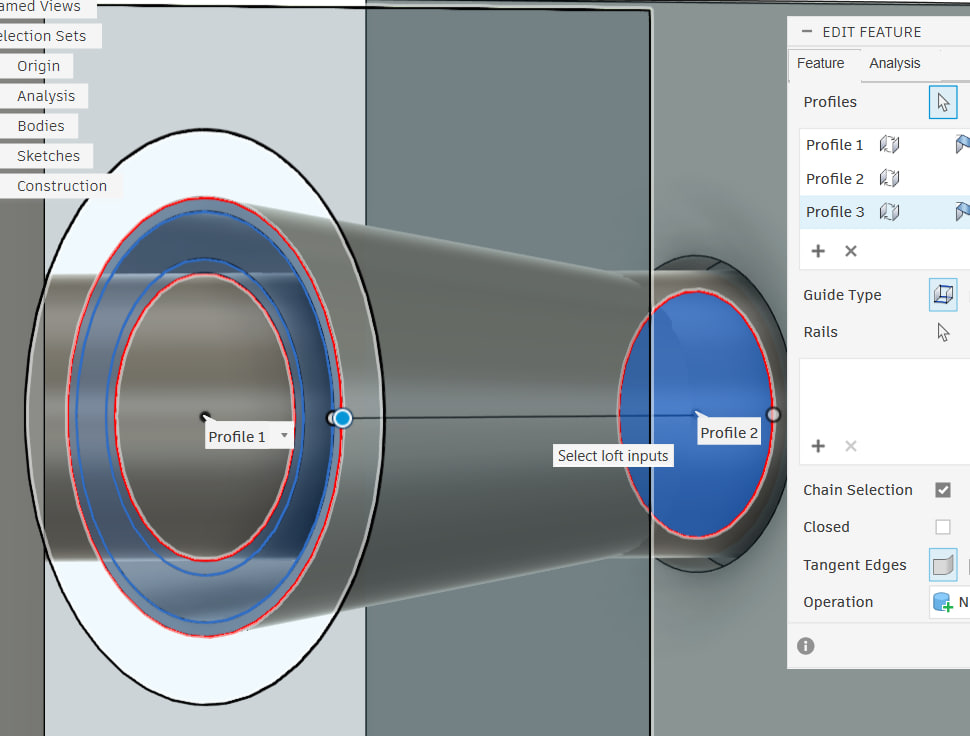Select Analysis in the browser tree
Viewport: 970px width, 736px height.
[x=46, y=96]
